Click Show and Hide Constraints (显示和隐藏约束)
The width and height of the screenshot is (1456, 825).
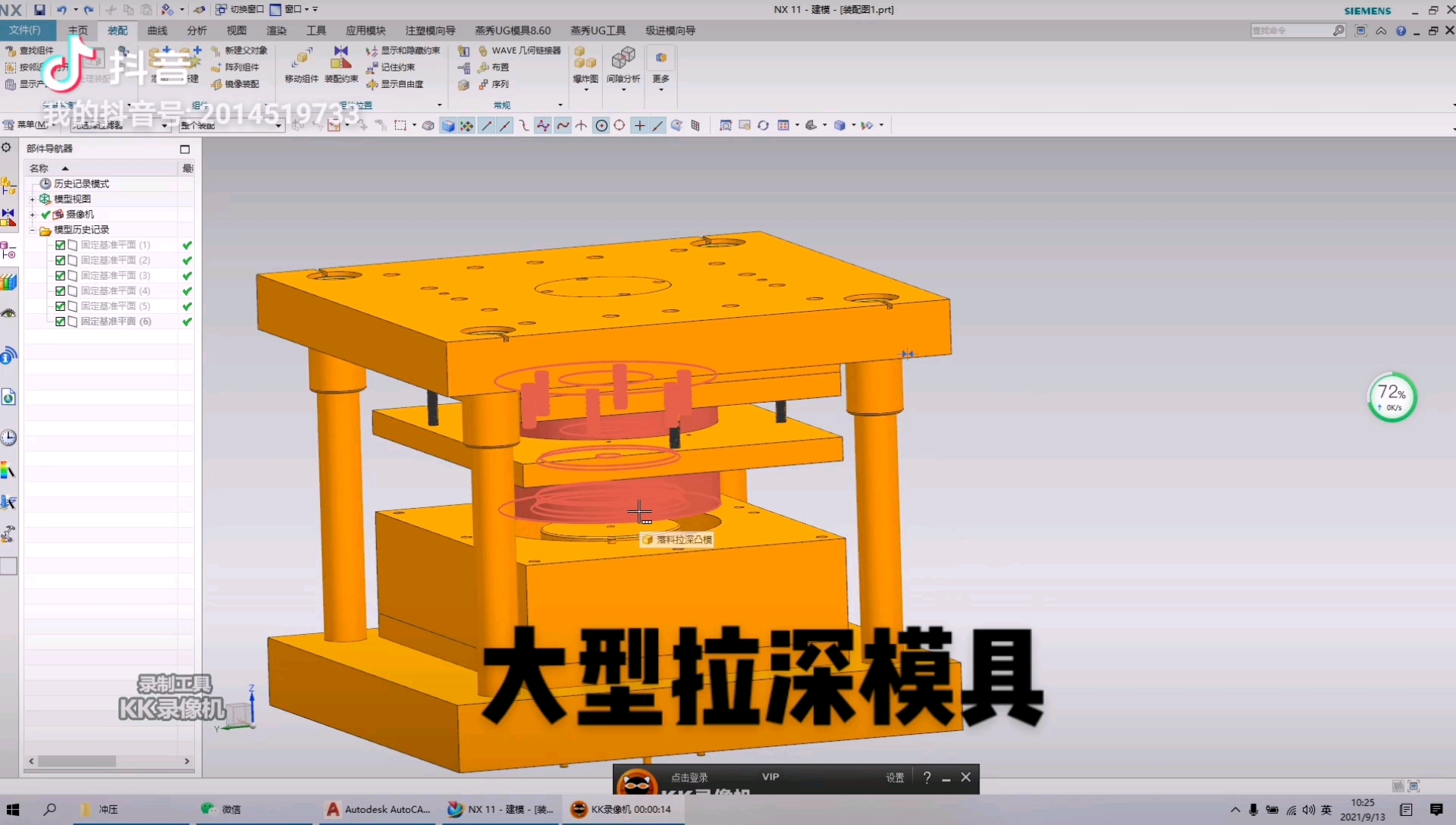pyautogui.click(x=403, y=51)
